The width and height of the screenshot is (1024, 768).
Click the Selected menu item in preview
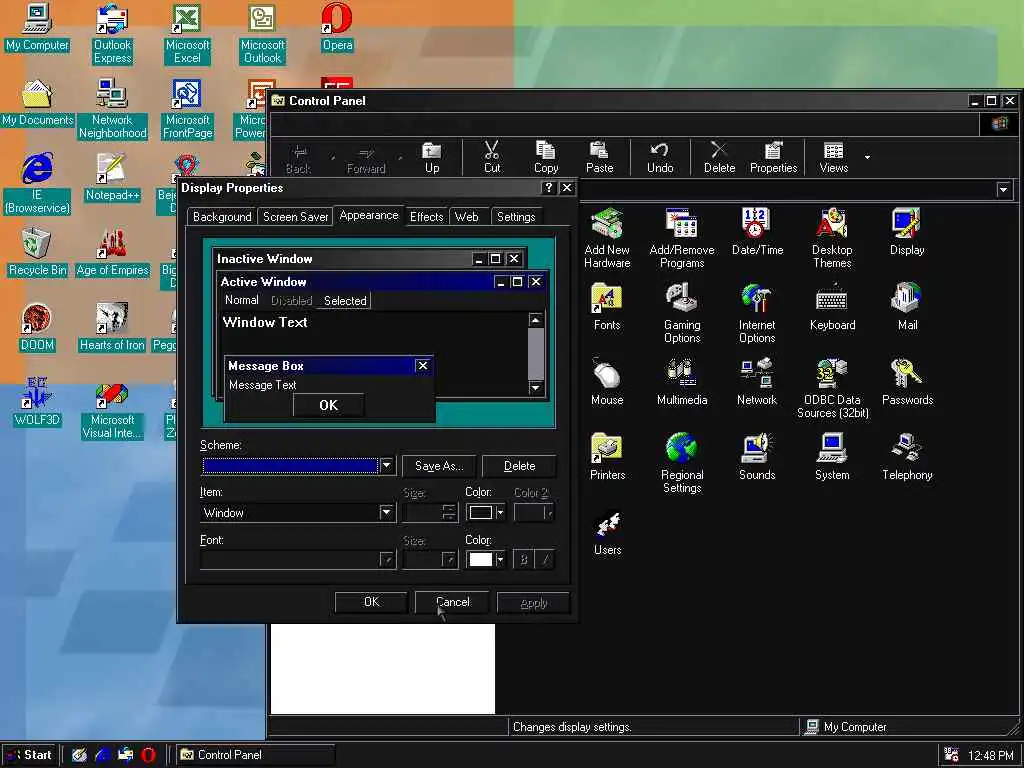(345, 300)
